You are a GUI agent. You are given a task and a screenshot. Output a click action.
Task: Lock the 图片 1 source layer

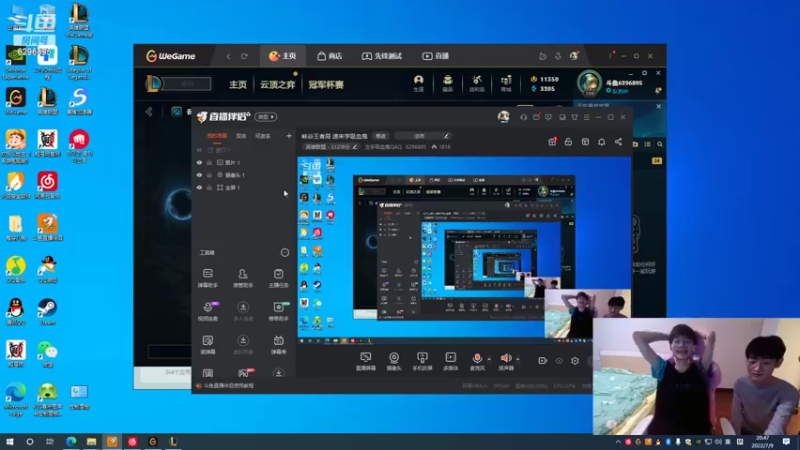pyautogui.click(x=209, y=162)
